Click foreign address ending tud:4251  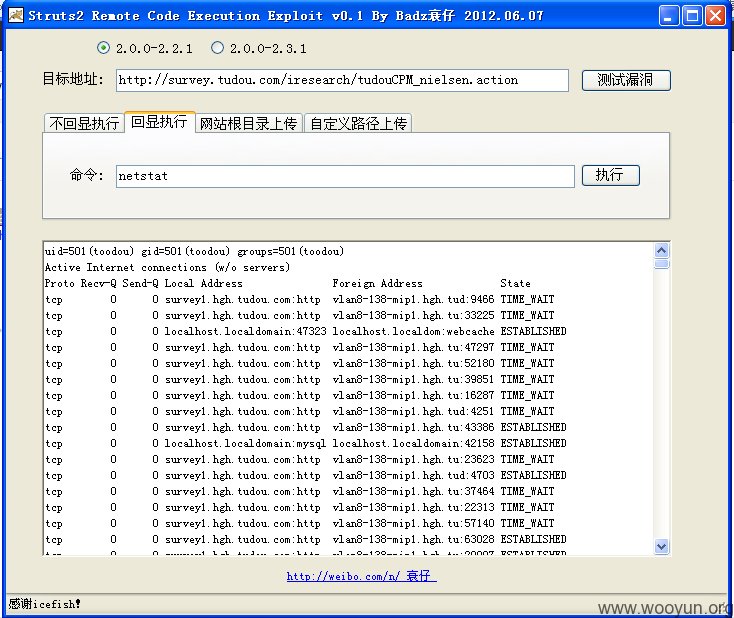[x=413, y=411]
